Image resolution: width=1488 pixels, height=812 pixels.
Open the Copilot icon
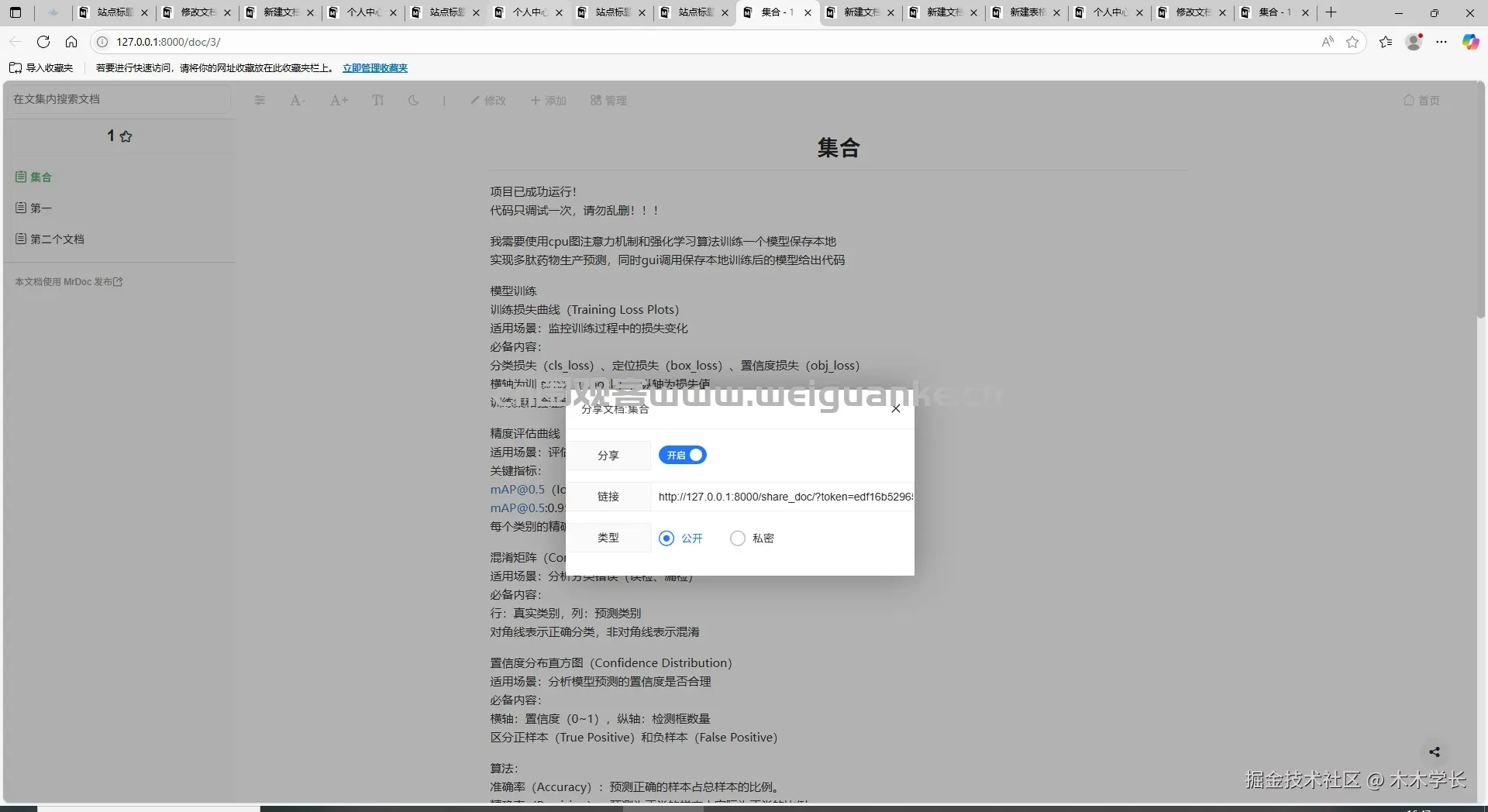(x=1470, y=42)
